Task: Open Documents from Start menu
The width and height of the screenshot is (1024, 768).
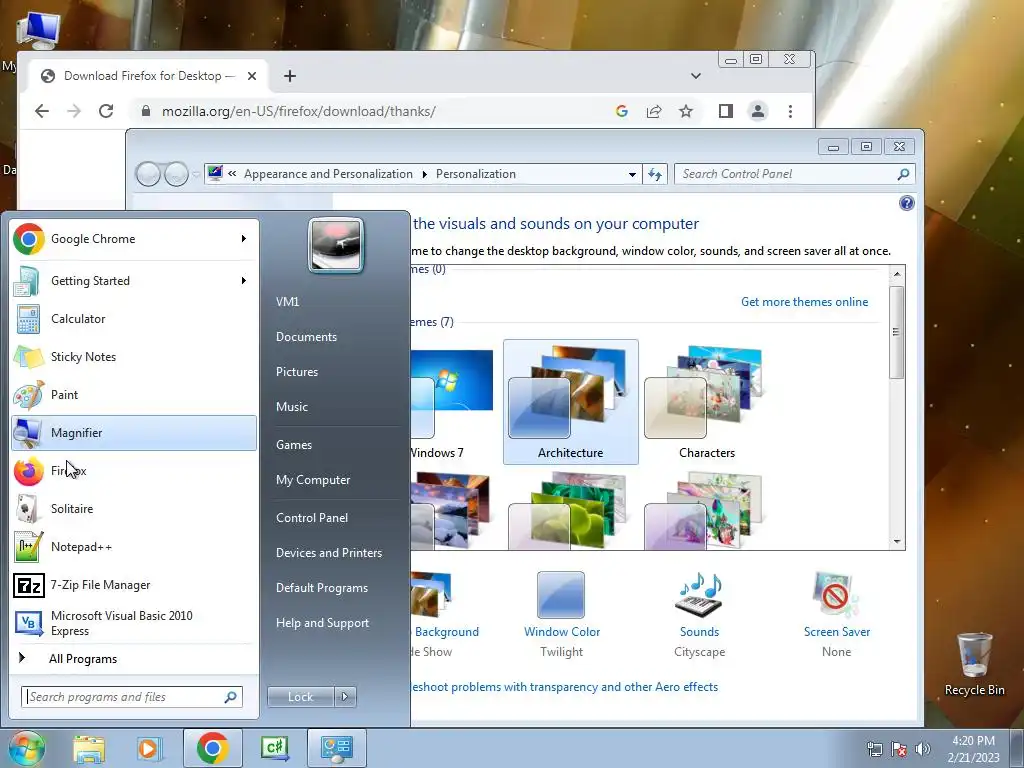Action: tap(306, 337)
